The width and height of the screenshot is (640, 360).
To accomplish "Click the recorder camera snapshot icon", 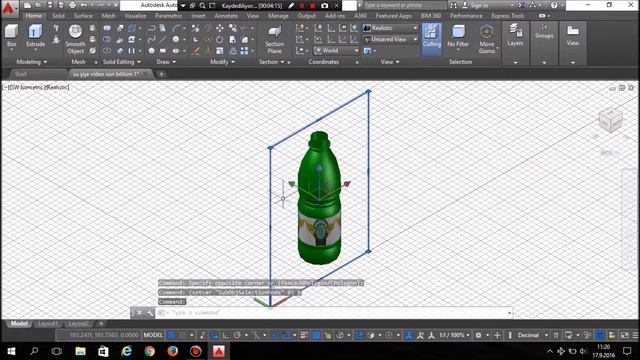I will [324, 6].
